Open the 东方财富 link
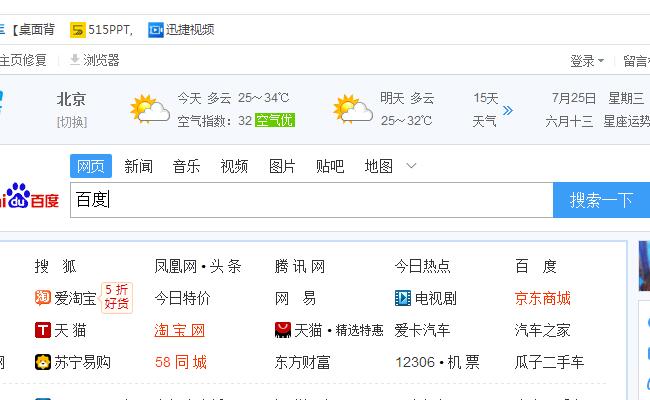This screenshot has width=650, height=400. pyautogui.click(x=302, y=362)
